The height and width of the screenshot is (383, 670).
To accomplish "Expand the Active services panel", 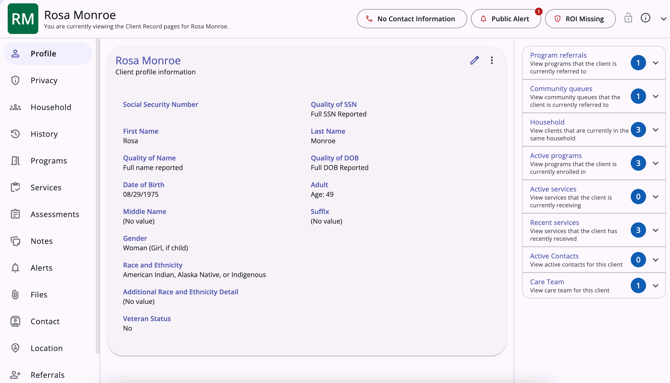I will (655, 197).
